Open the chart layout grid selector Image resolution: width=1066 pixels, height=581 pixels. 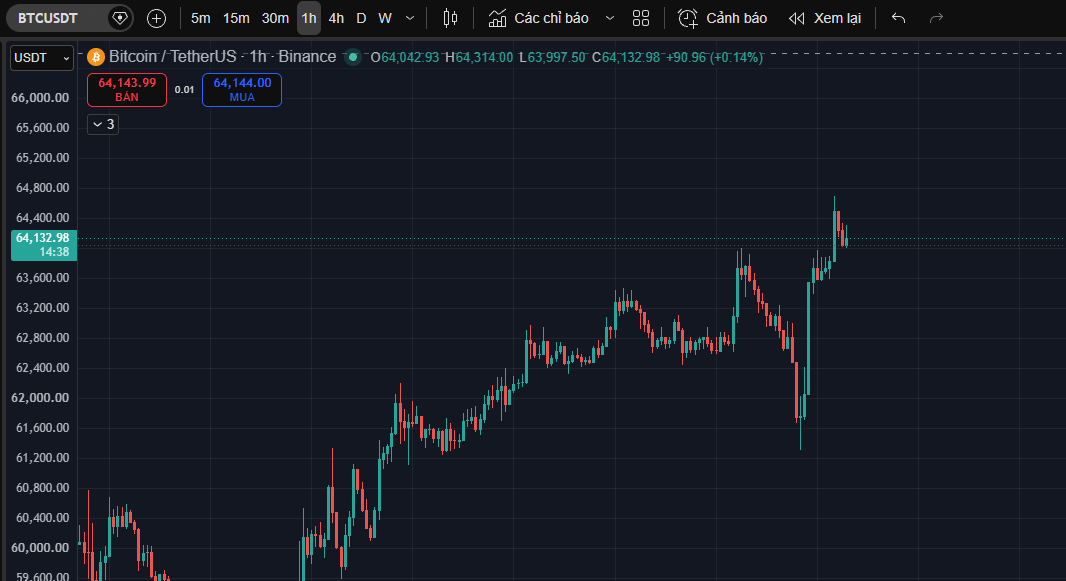640,18
